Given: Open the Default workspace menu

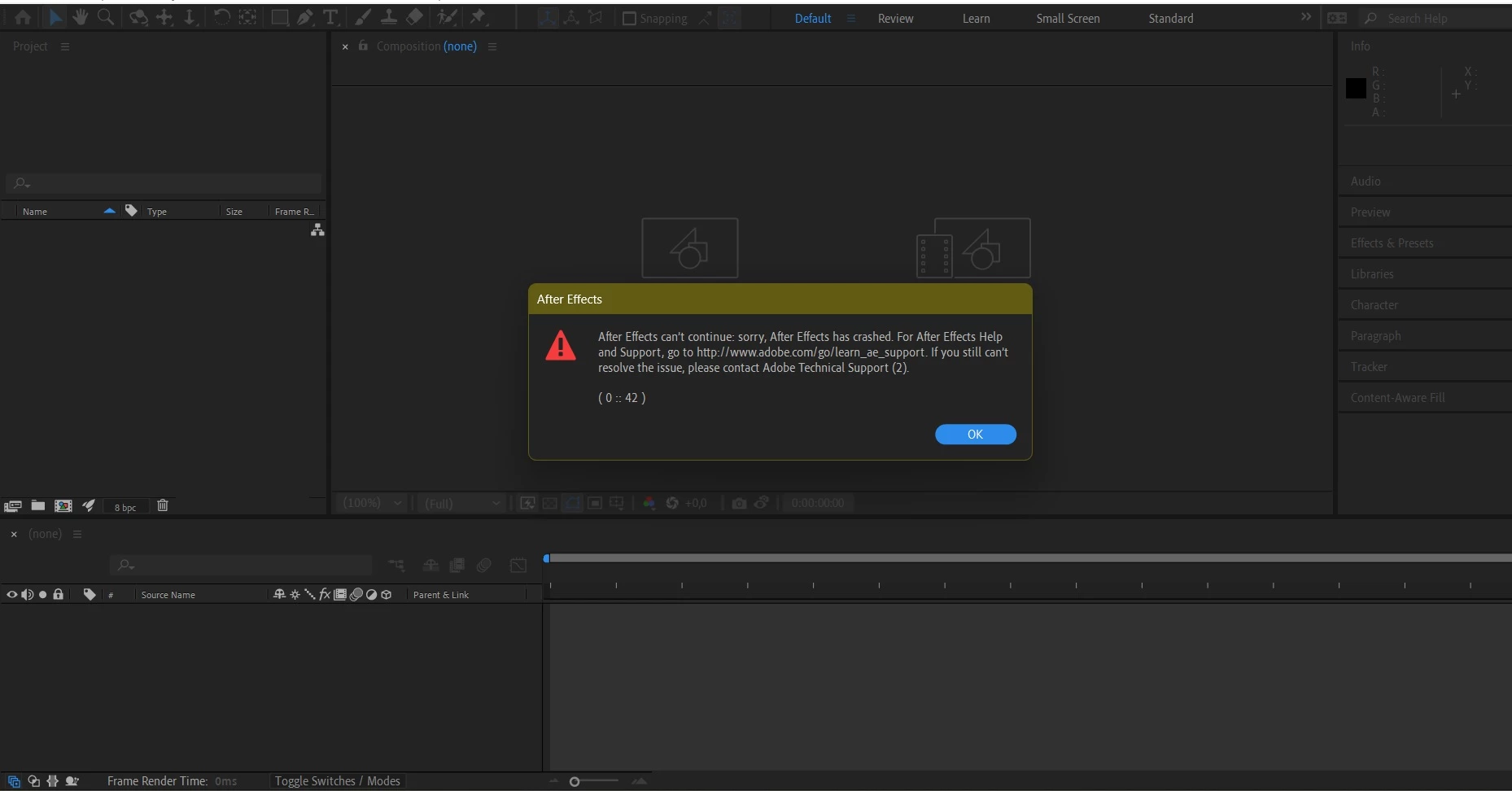Looking at the screenshot, I should point(851,18).
